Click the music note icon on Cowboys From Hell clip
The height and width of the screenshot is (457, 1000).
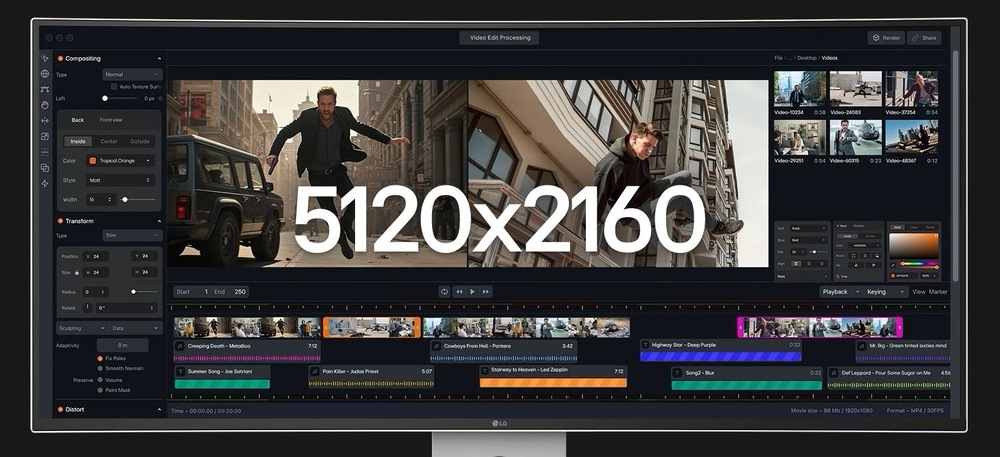click(437, 346)
